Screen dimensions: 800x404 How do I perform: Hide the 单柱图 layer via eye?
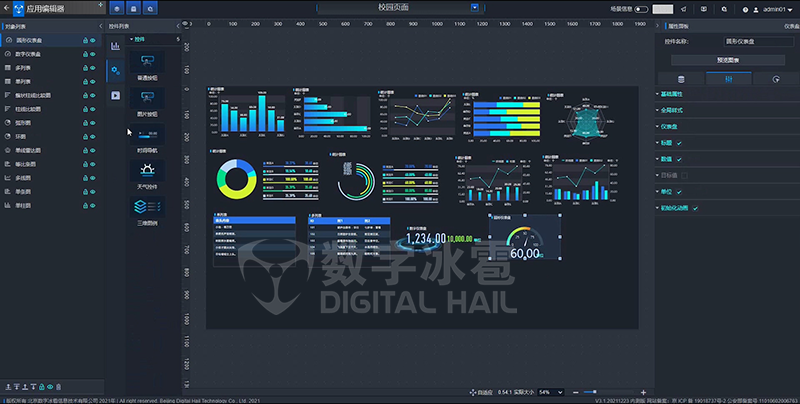(x=93, y=206)
